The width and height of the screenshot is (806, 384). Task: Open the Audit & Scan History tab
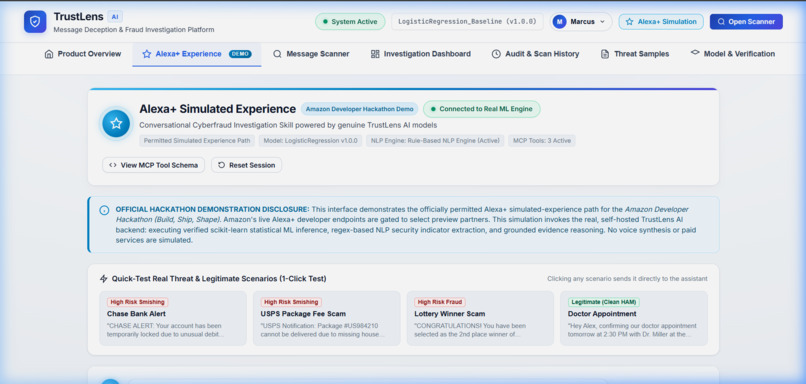[x=535, y=54]
